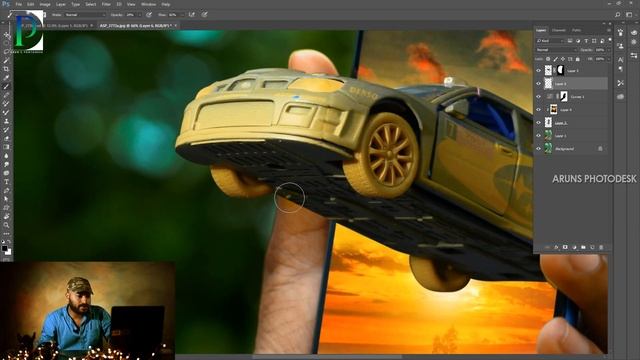The width and height of the screenshot is (640, 360).
Task: Select the Blur drop-shaped tool
Action: pos(6,156)
